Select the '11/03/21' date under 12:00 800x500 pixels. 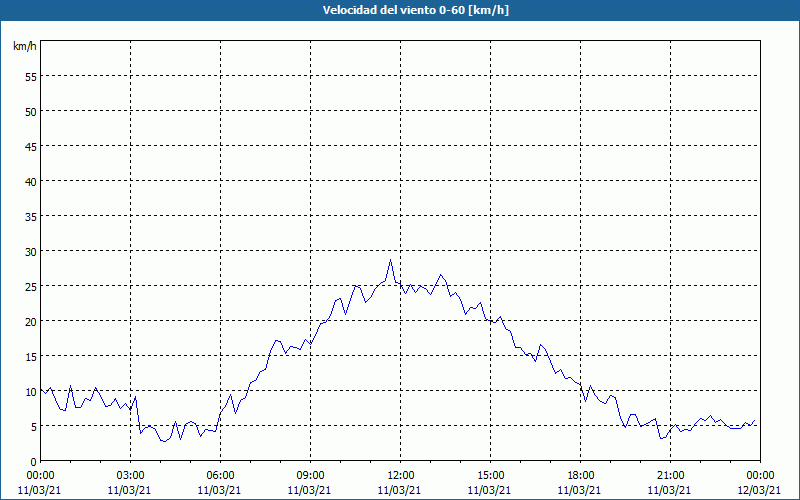tap(399, 490)
